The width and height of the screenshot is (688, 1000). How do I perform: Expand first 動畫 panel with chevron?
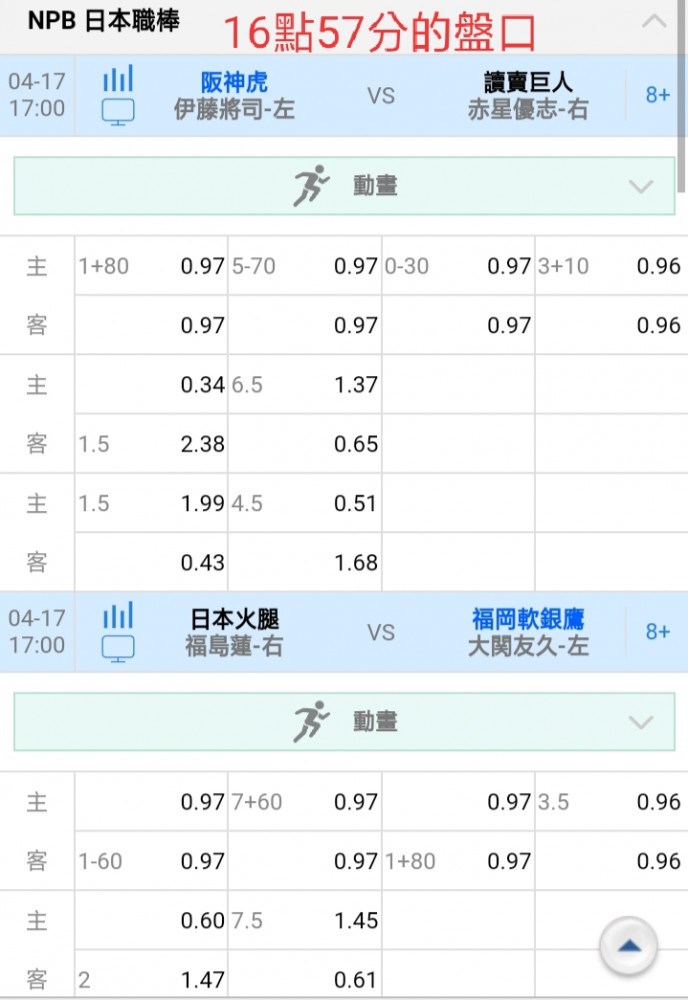pos(640,186)
